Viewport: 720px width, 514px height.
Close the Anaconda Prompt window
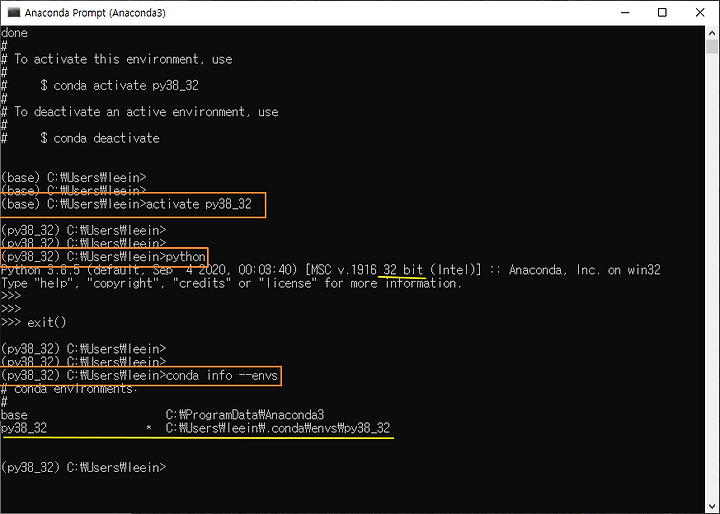pyautogui.click(x=700, y=12)
